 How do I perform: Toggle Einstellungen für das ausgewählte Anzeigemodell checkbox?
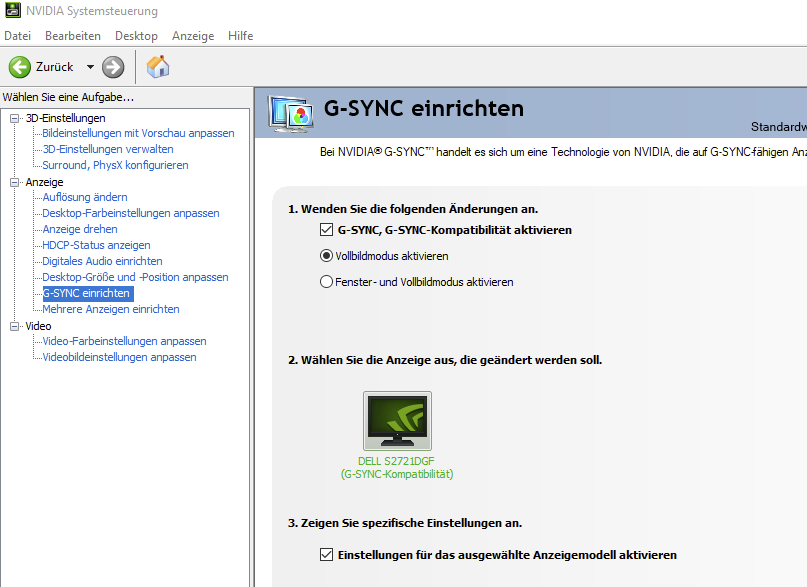[x=326, y=555]
